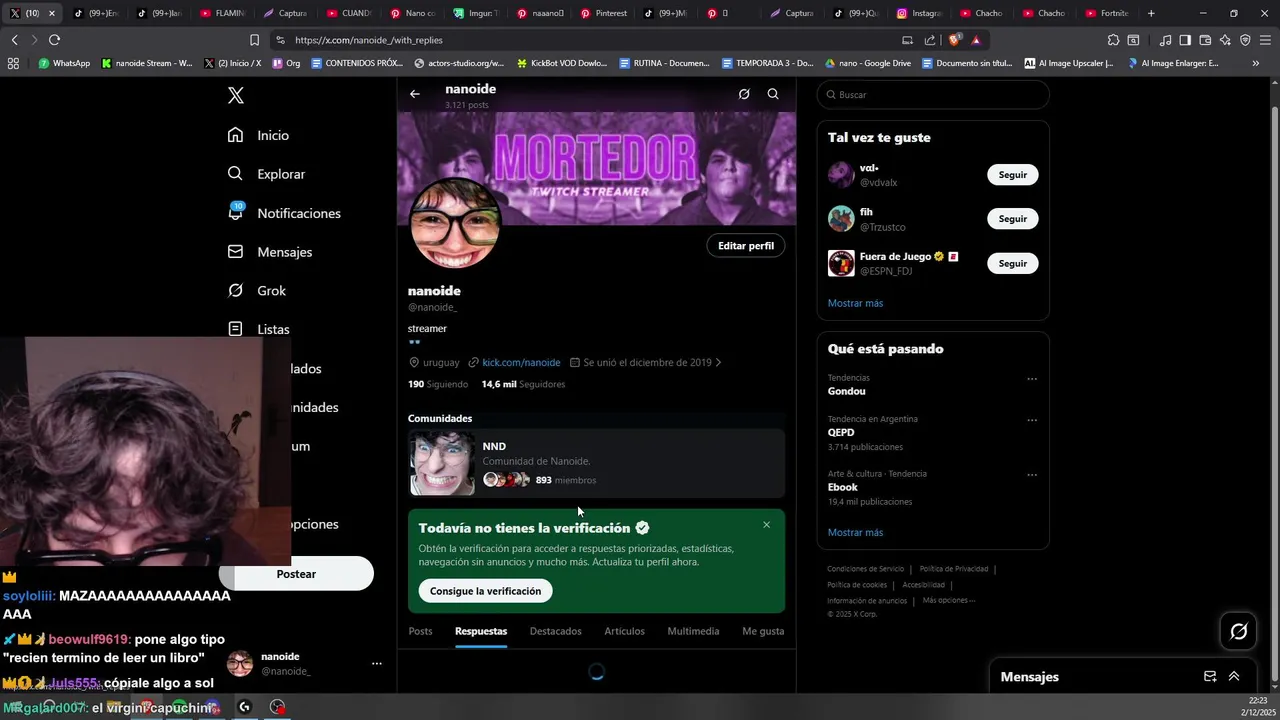Expand Más opciones footer menu

pyautogui.click(x=949, y=601)
